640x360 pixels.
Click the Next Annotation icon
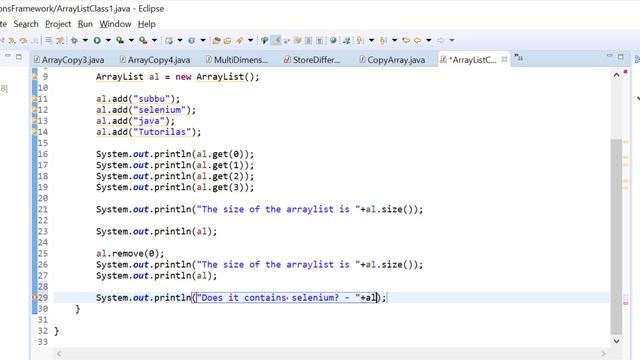pos(360,40)
